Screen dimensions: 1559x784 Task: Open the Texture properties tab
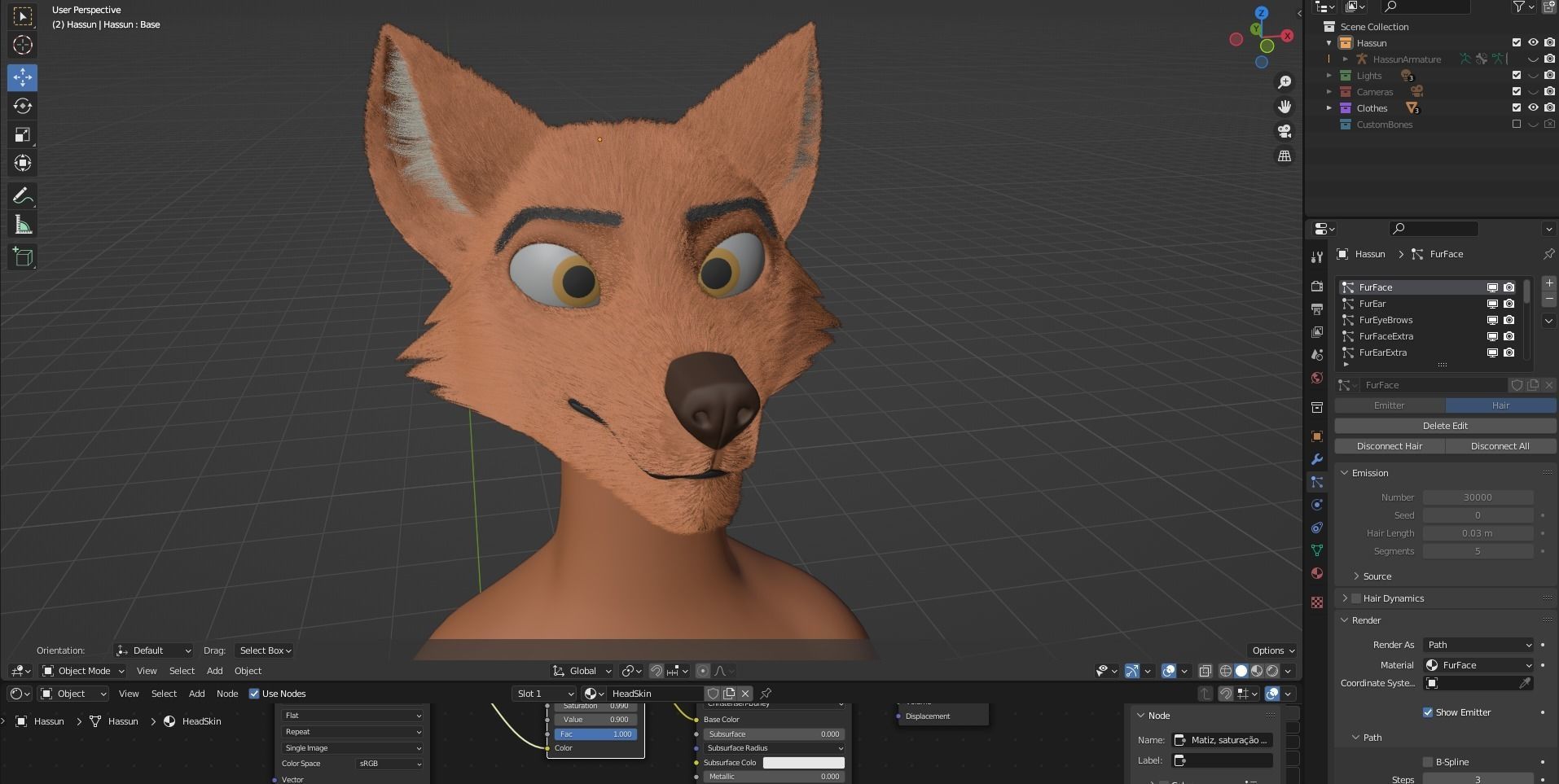coord(1317,602)
